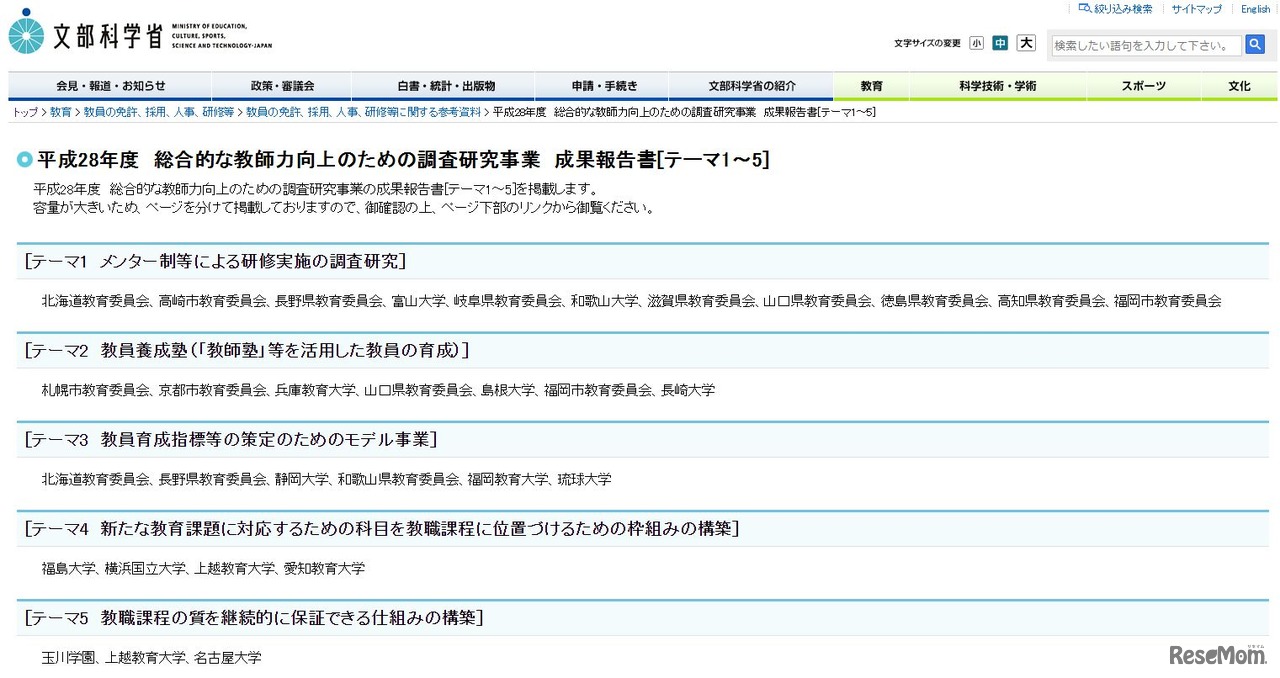This screenshot has height=678, width=1280.
Task: Open the 文化 menu item
Action: point(1238,87)
